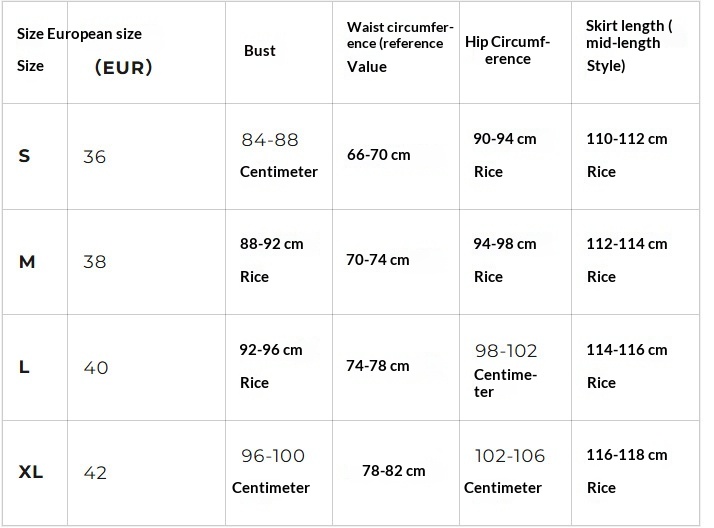Click the (EUR) header label

coord(123,68)
